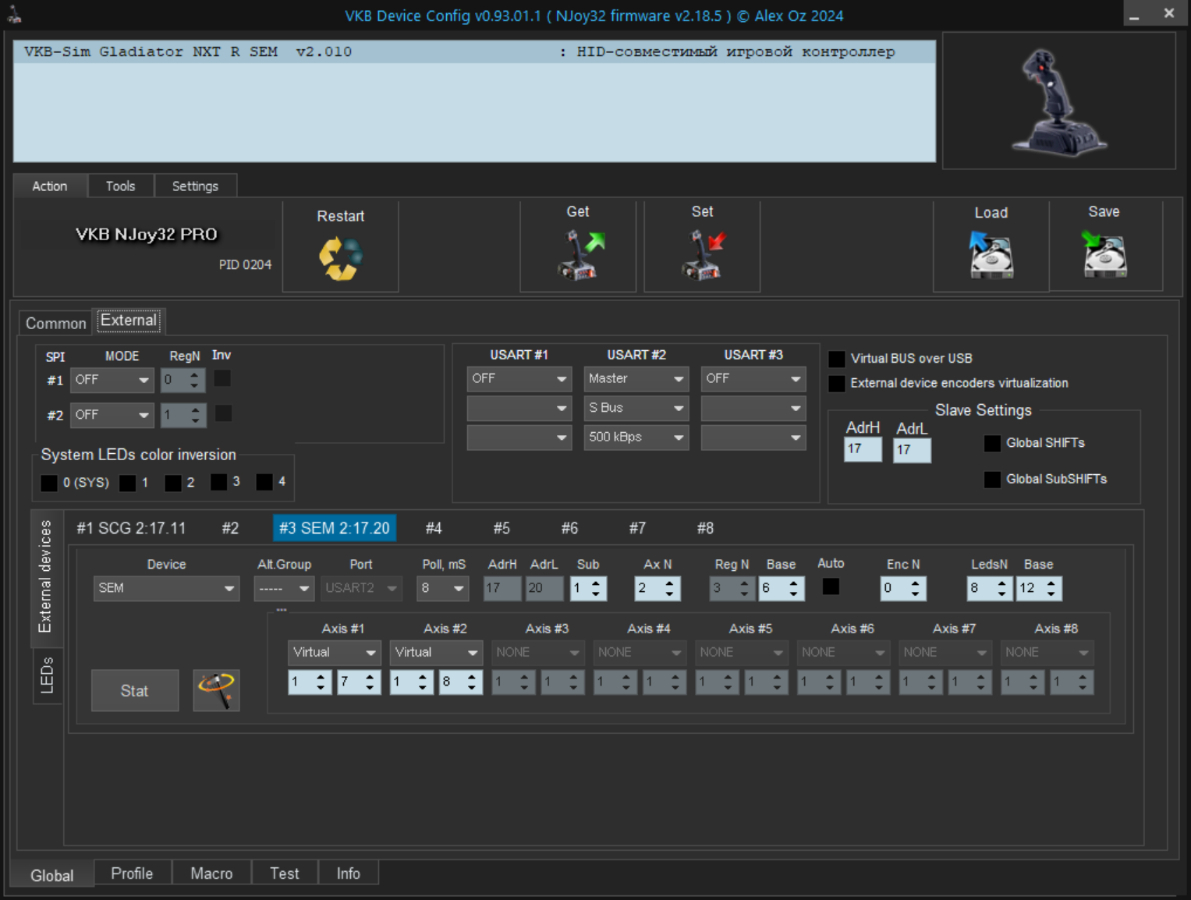This screenshot has width=1191, height=900.
Task: Toggle Global SubSHIFTs checkbox
Action: point(992,479)
